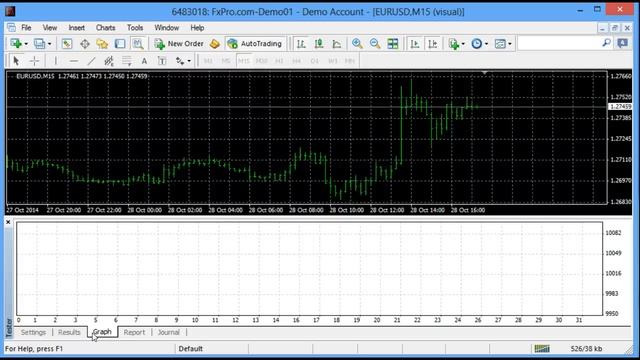Click the New Order button
640x360 pixels.
(x=179, y=44)
